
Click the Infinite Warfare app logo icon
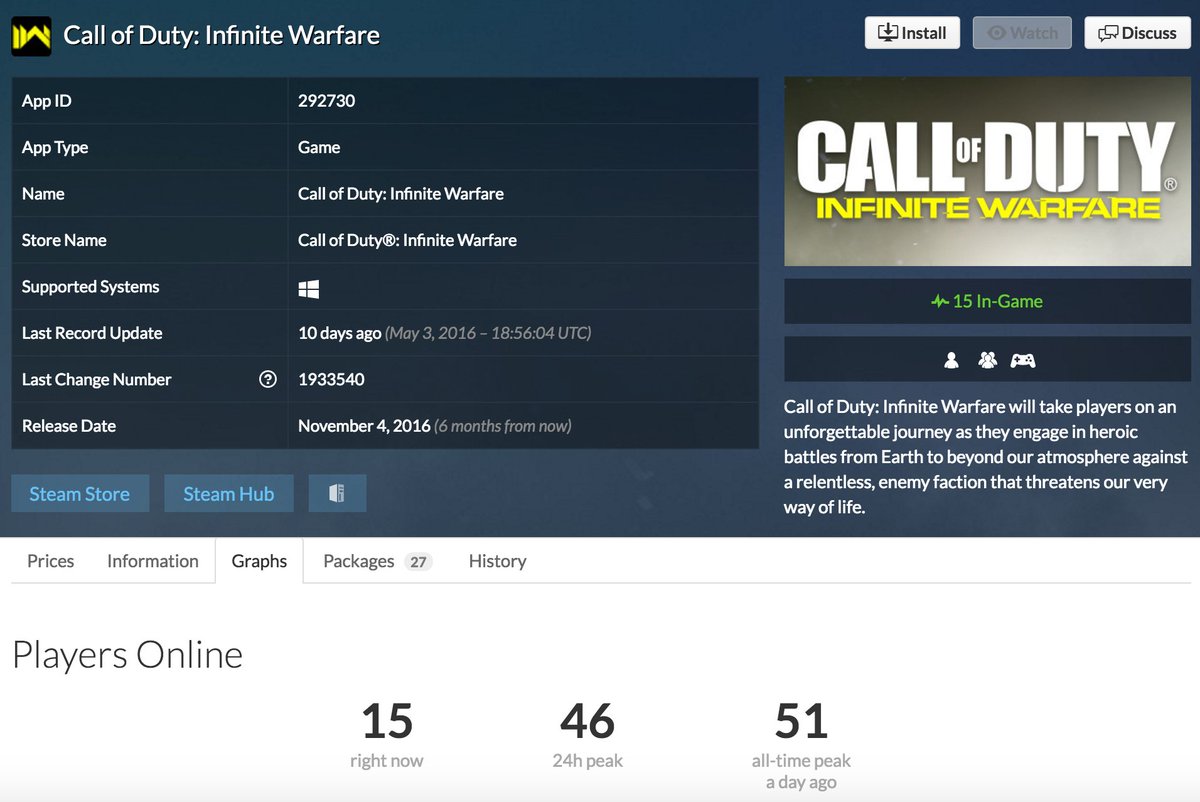tap(32, 37)
